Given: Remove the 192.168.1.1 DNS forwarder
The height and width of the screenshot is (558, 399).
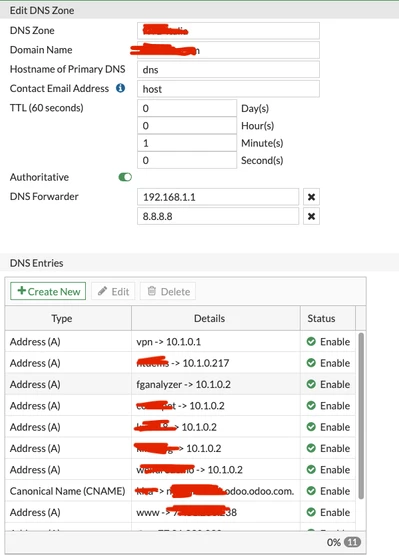Looking at the screenshot, I should [x=311, y=197].
